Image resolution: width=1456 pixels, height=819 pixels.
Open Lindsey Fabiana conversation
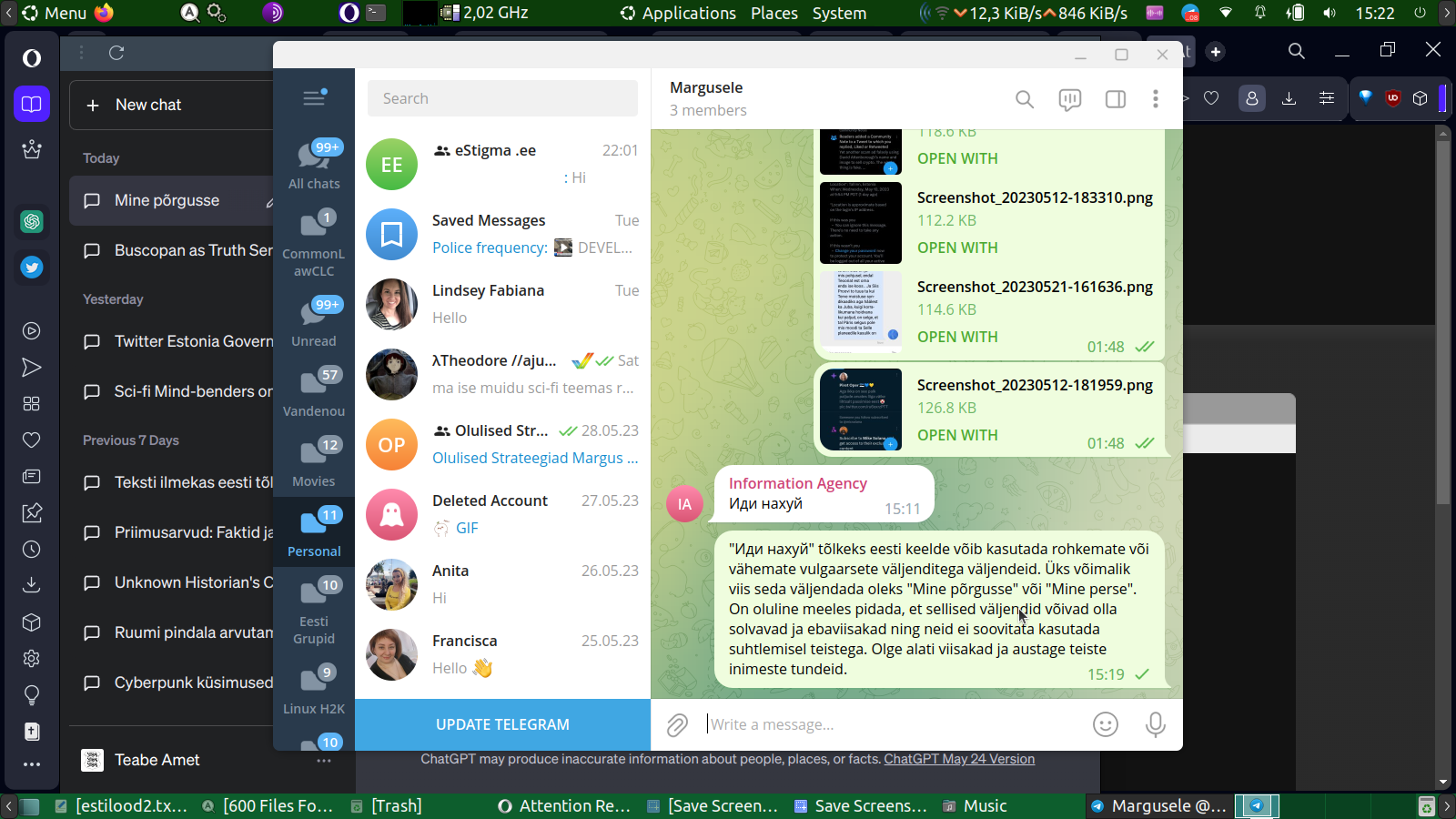click(x=502, y=305)
